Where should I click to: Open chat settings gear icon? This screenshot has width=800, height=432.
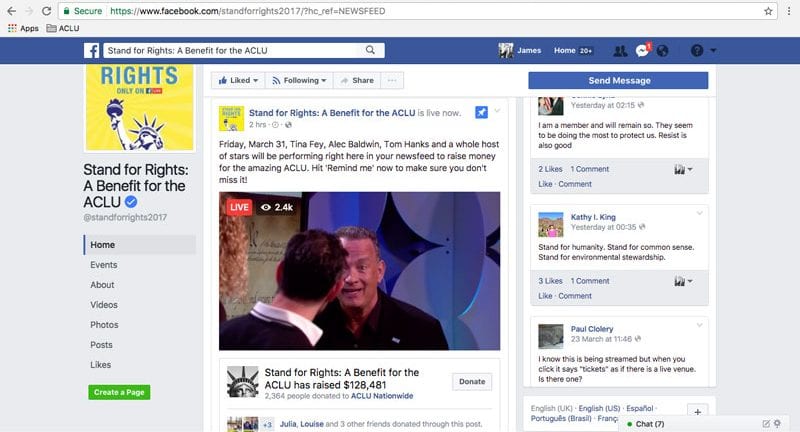coord(777,424)
